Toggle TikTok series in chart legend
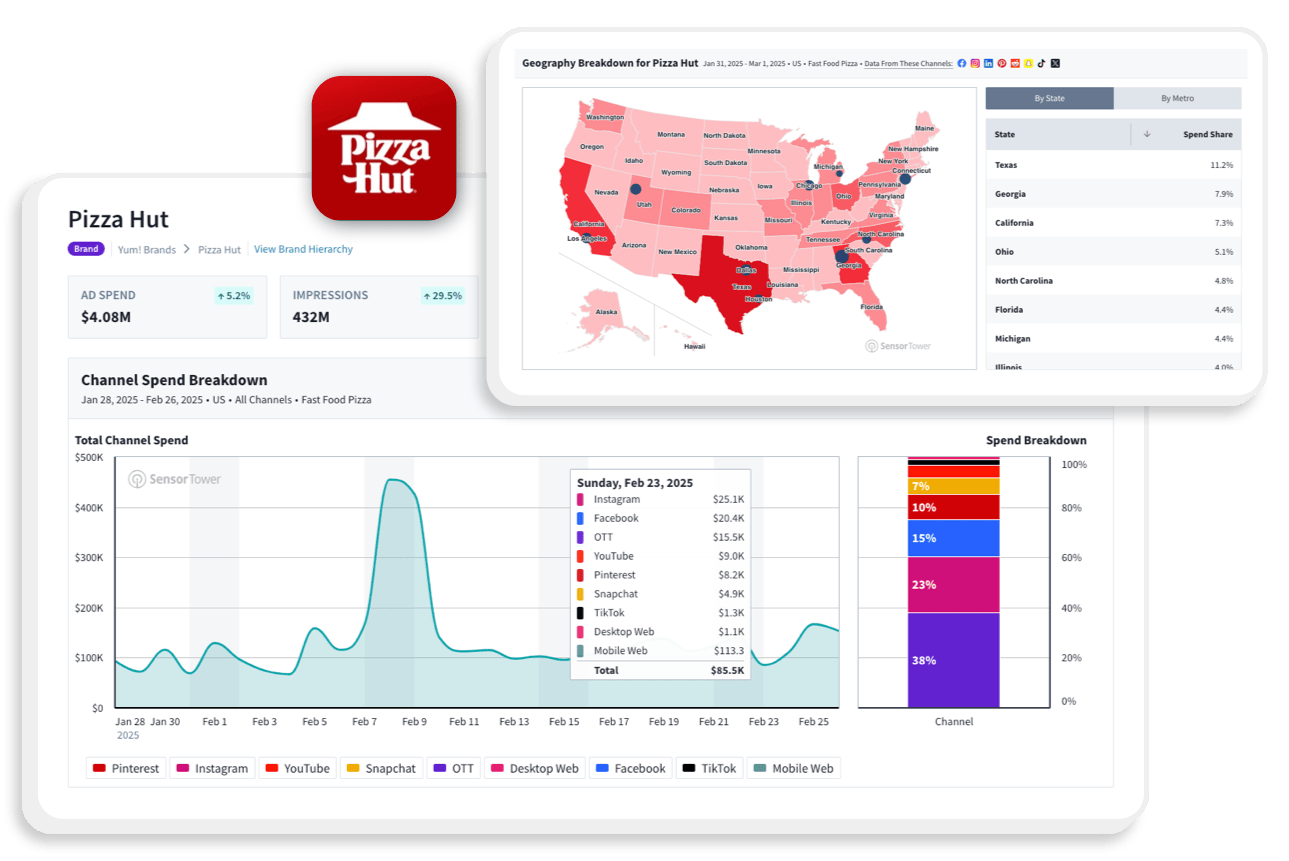 pyautogui.click(x=709, y=768)
